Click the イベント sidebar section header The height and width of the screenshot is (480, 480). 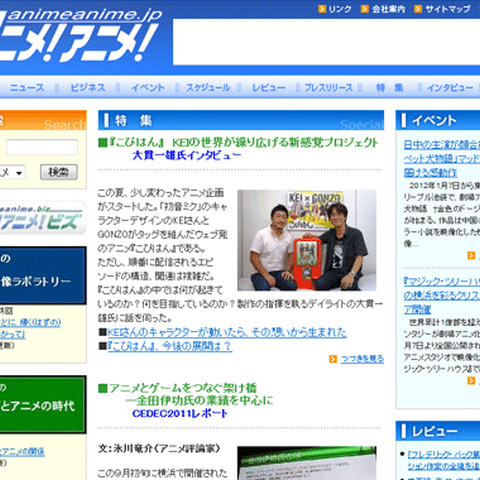438,120
